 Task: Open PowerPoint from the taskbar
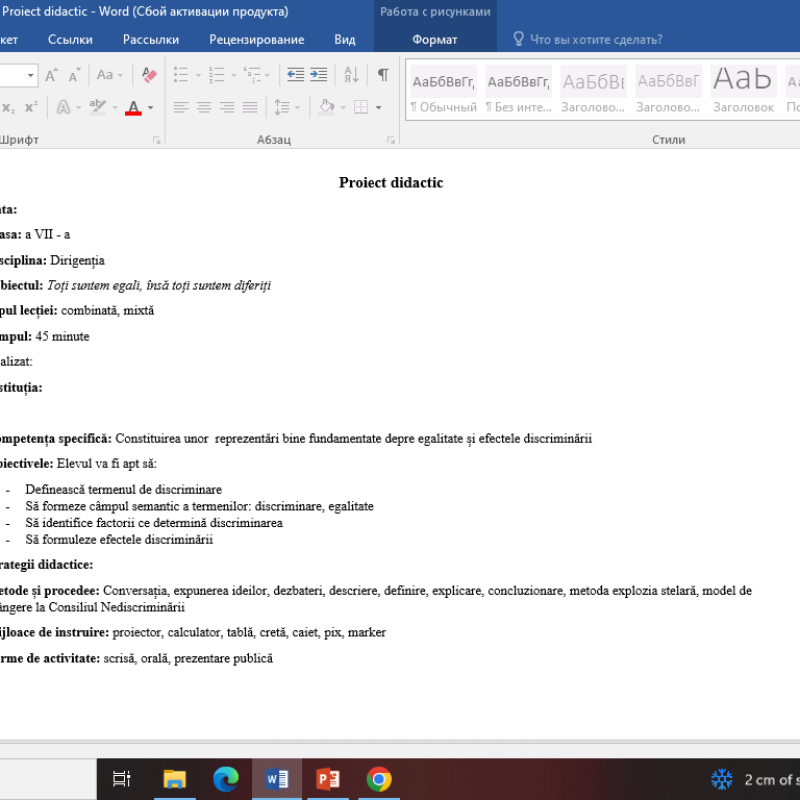327,779
